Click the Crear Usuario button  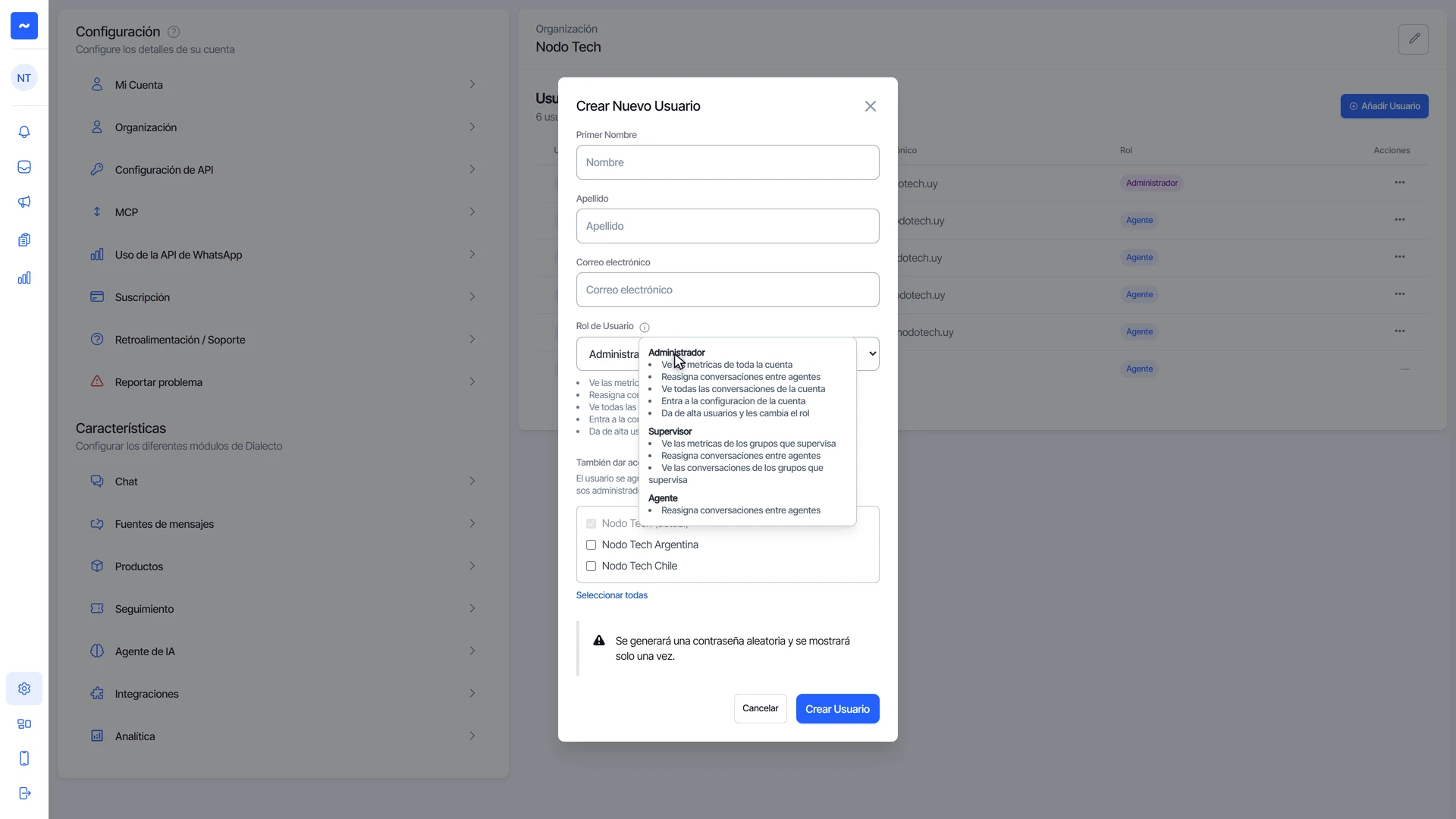pyautogui.click(x=837, y=709)
